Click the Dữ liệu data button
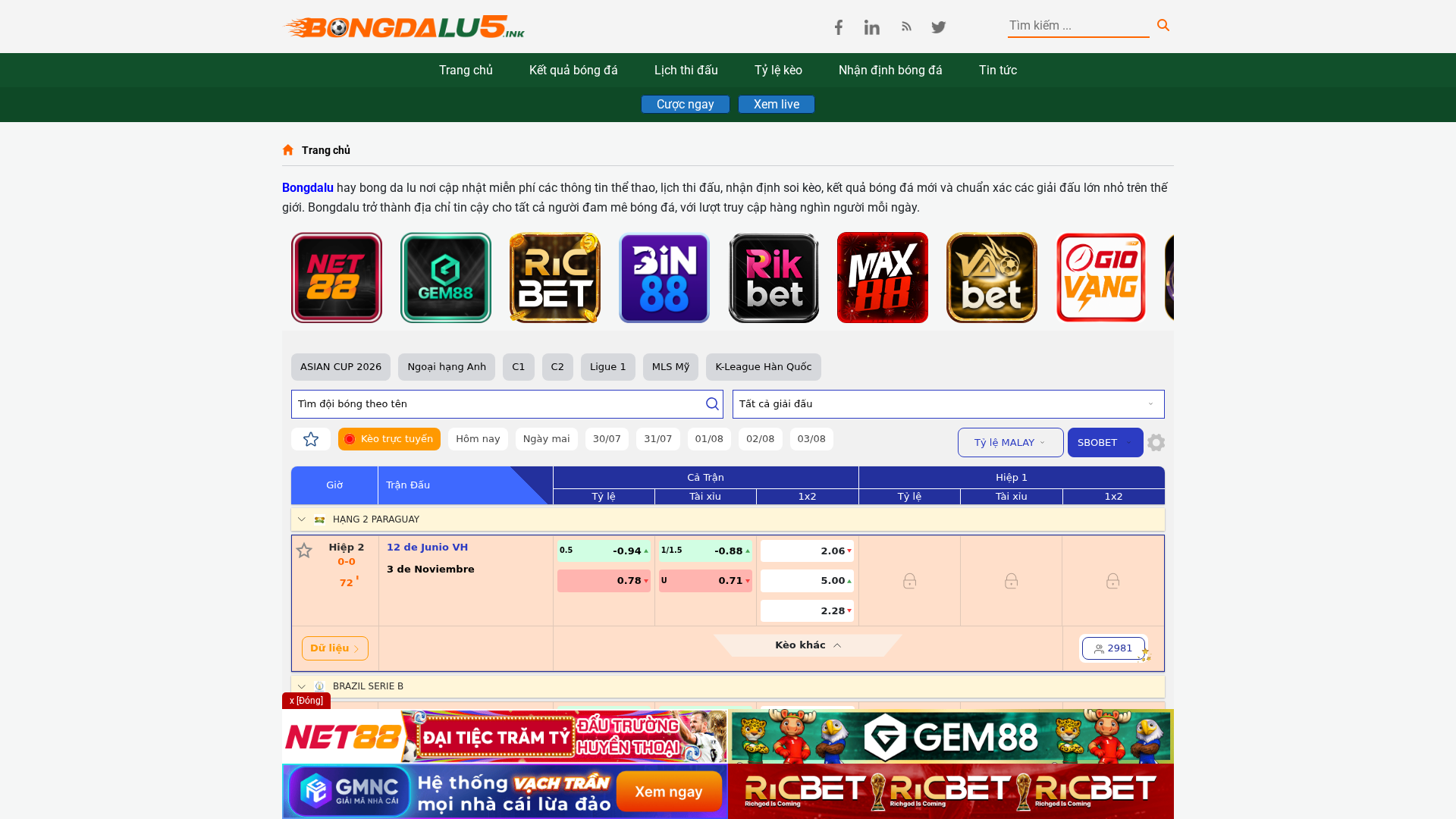The height and width of the screenshot is (819, 1456). (x=335, y=648)
